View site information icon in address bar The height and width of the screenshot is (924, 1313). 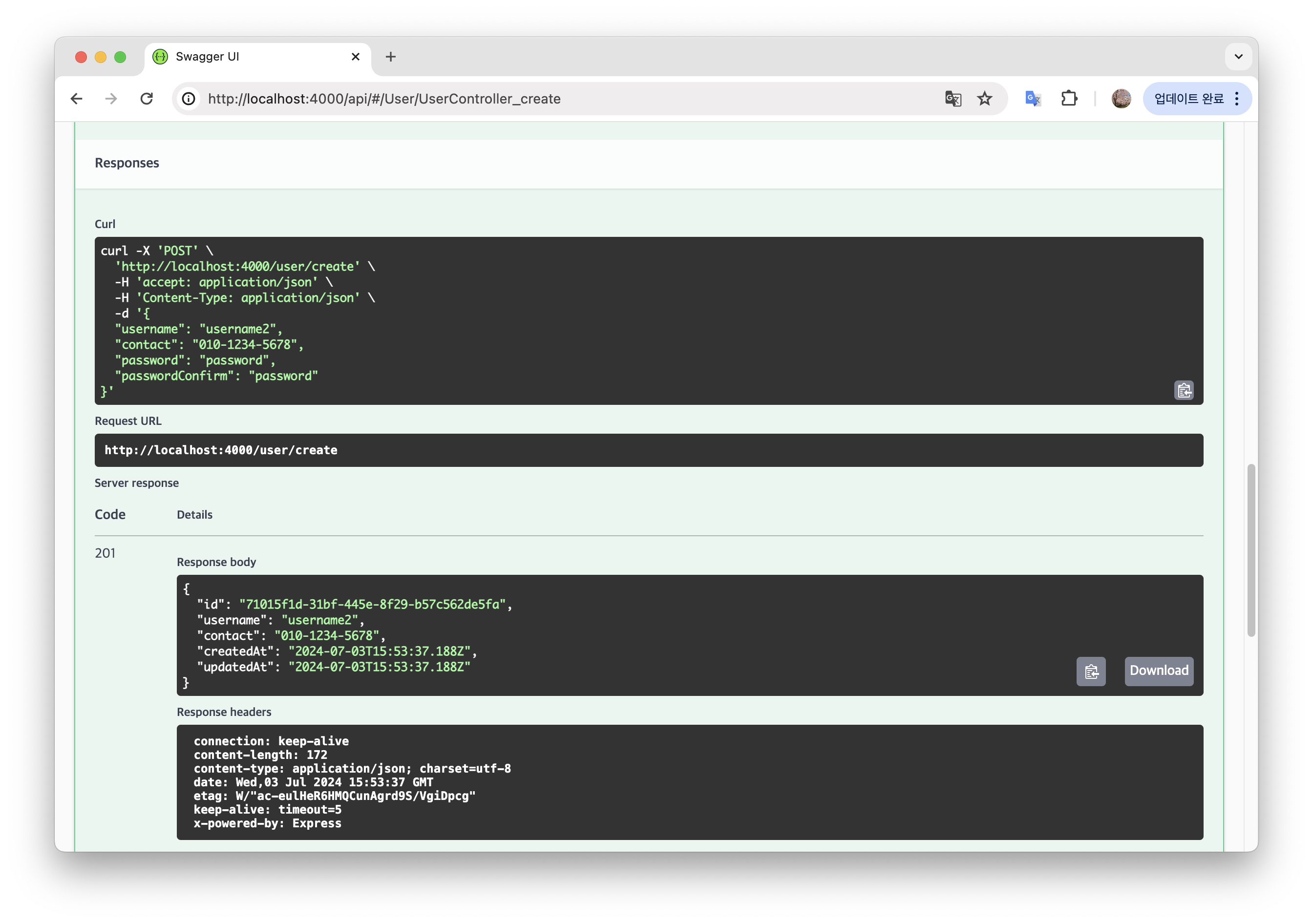[x=189, y=99]
